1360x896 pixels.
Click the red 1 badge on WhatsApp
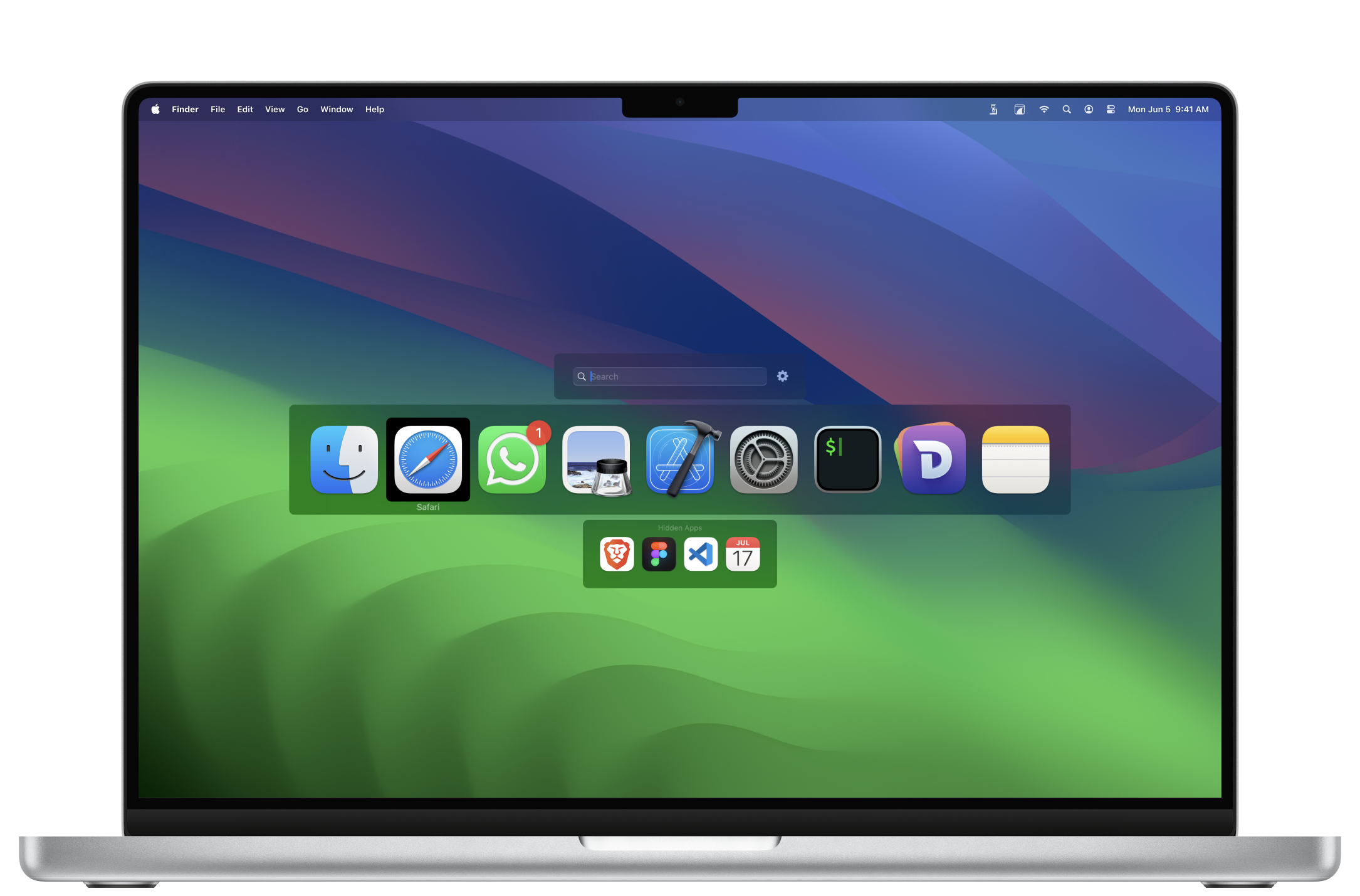(x=538, y=433)
